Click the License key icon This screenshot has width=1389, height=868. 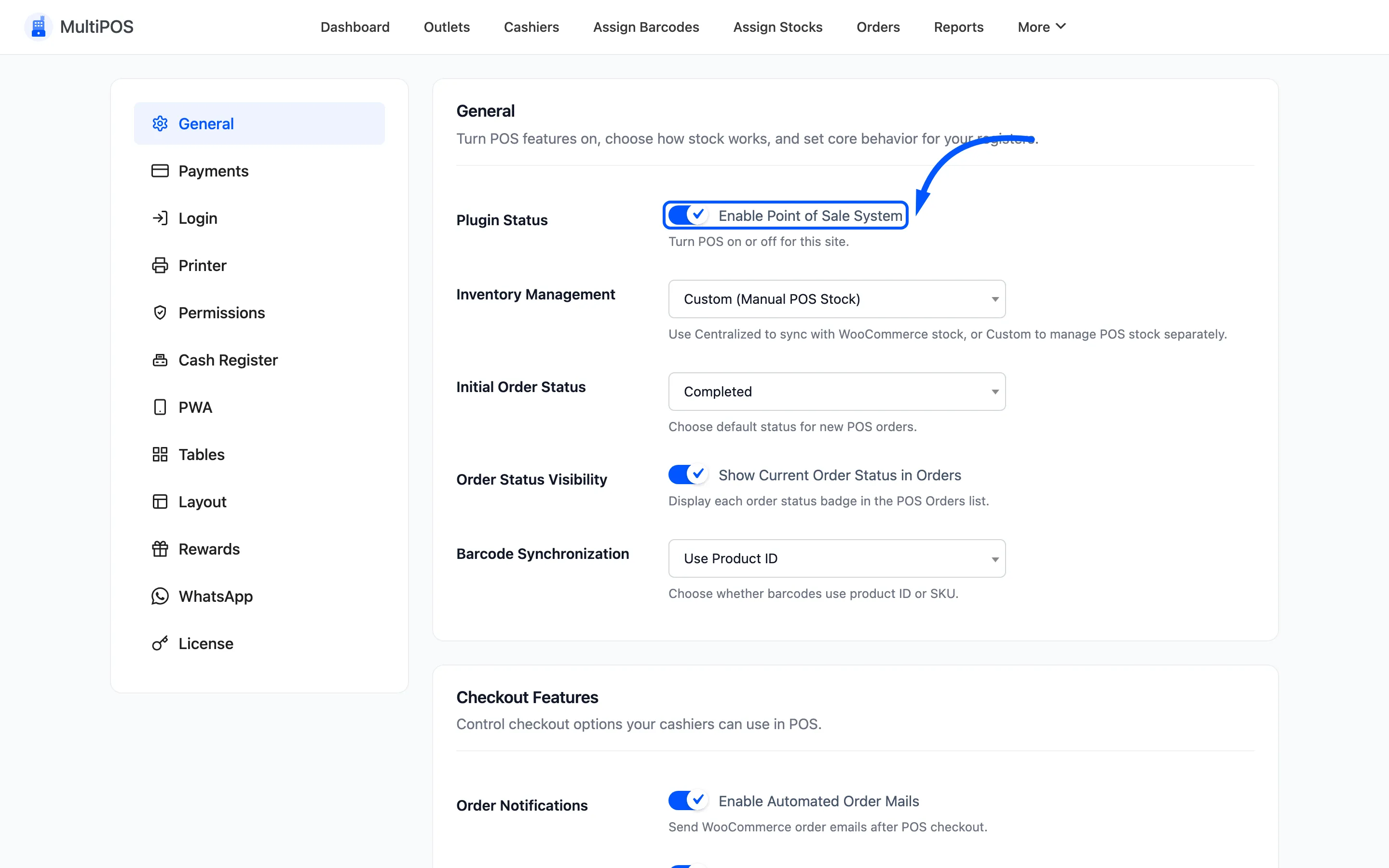click(x=160, y=643)
